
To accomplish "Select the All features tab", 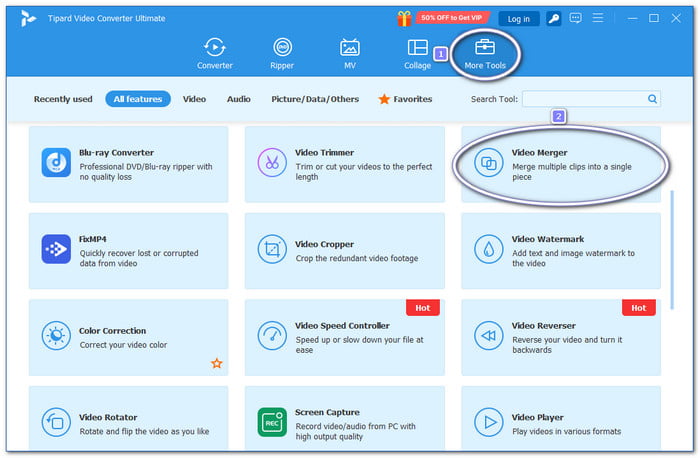I will click(x=138, y=99).
